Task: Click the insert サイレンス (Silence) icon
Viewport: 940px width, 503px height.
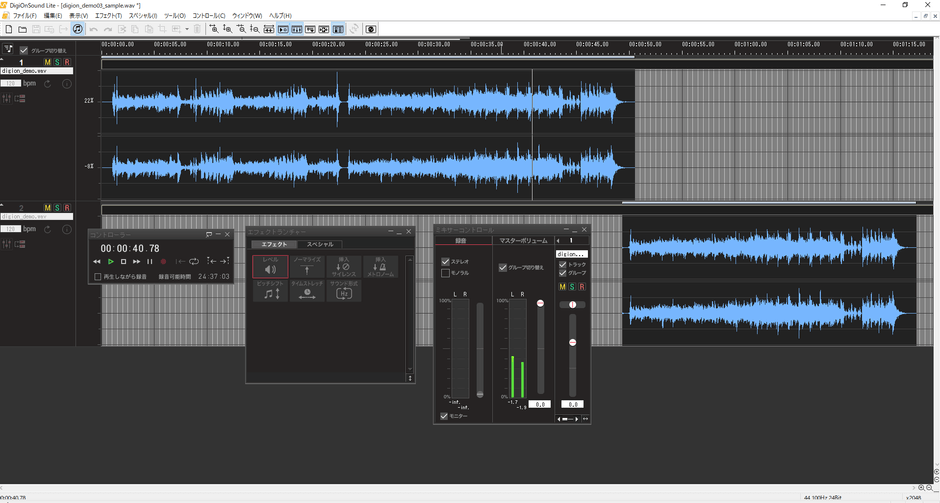Action: coord(343,266)
